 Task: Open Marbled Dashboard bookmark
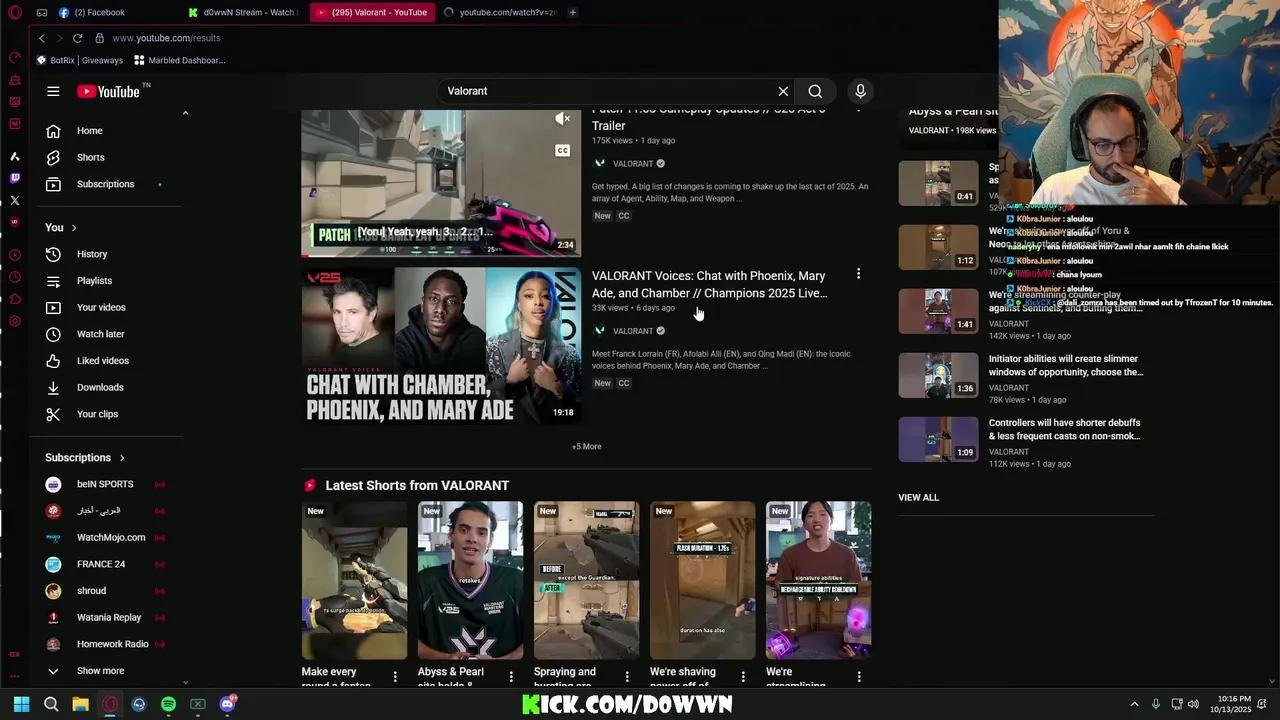(180, 60)
